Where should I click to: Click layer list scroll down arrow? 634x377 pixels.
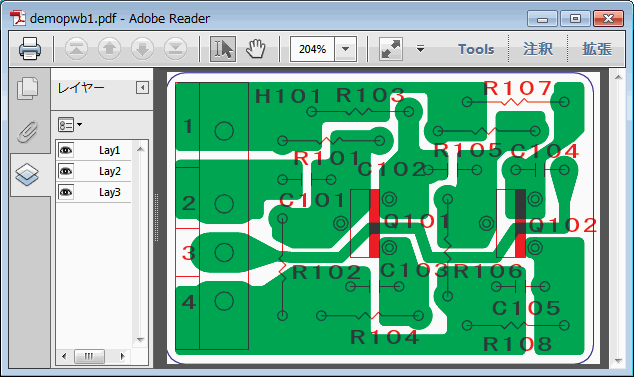click(140, 340)
